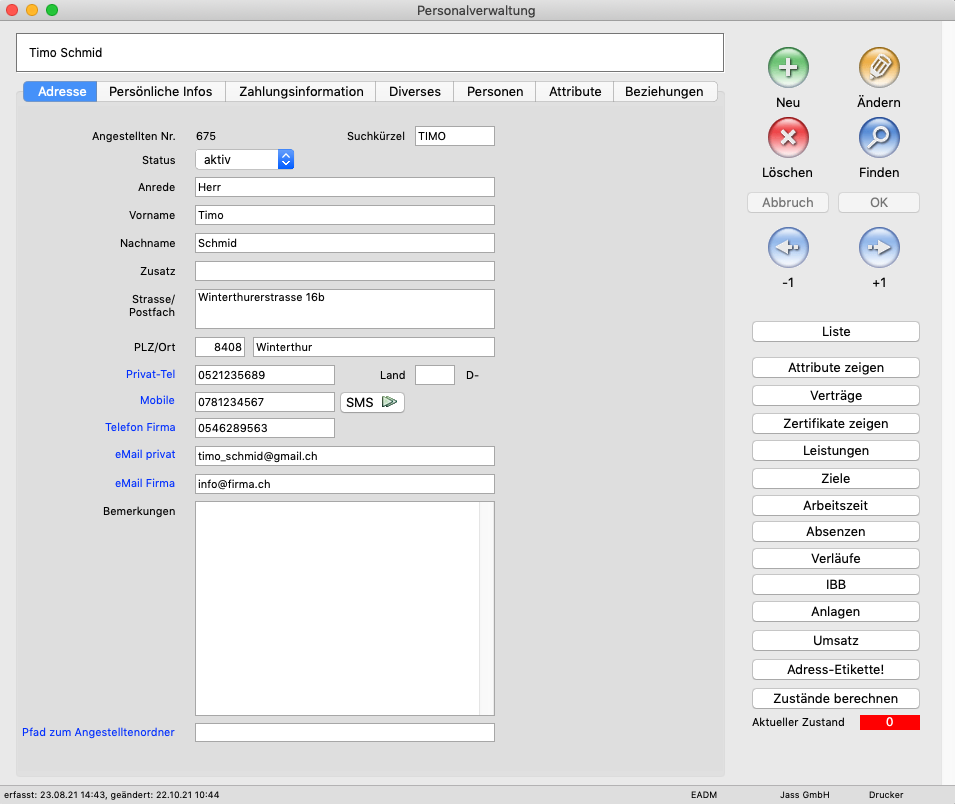
Task: Click the Bemerkungen text area scrollbar
Action: (x=487, y=608)
